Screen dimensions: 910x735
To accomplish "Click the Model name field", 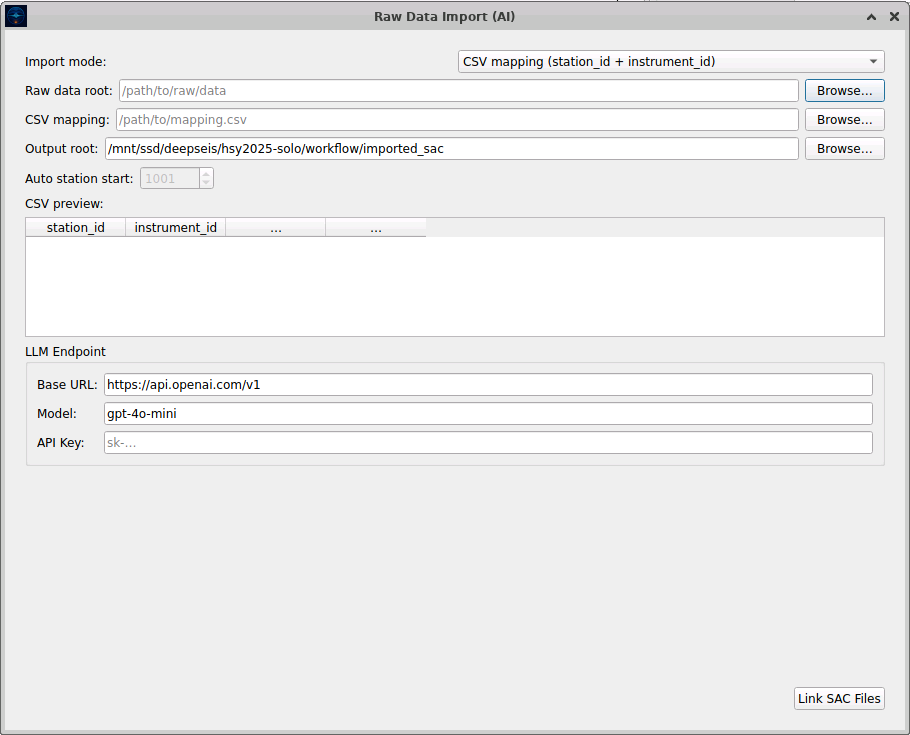I will pyautogui.click(x=488, y=413).
